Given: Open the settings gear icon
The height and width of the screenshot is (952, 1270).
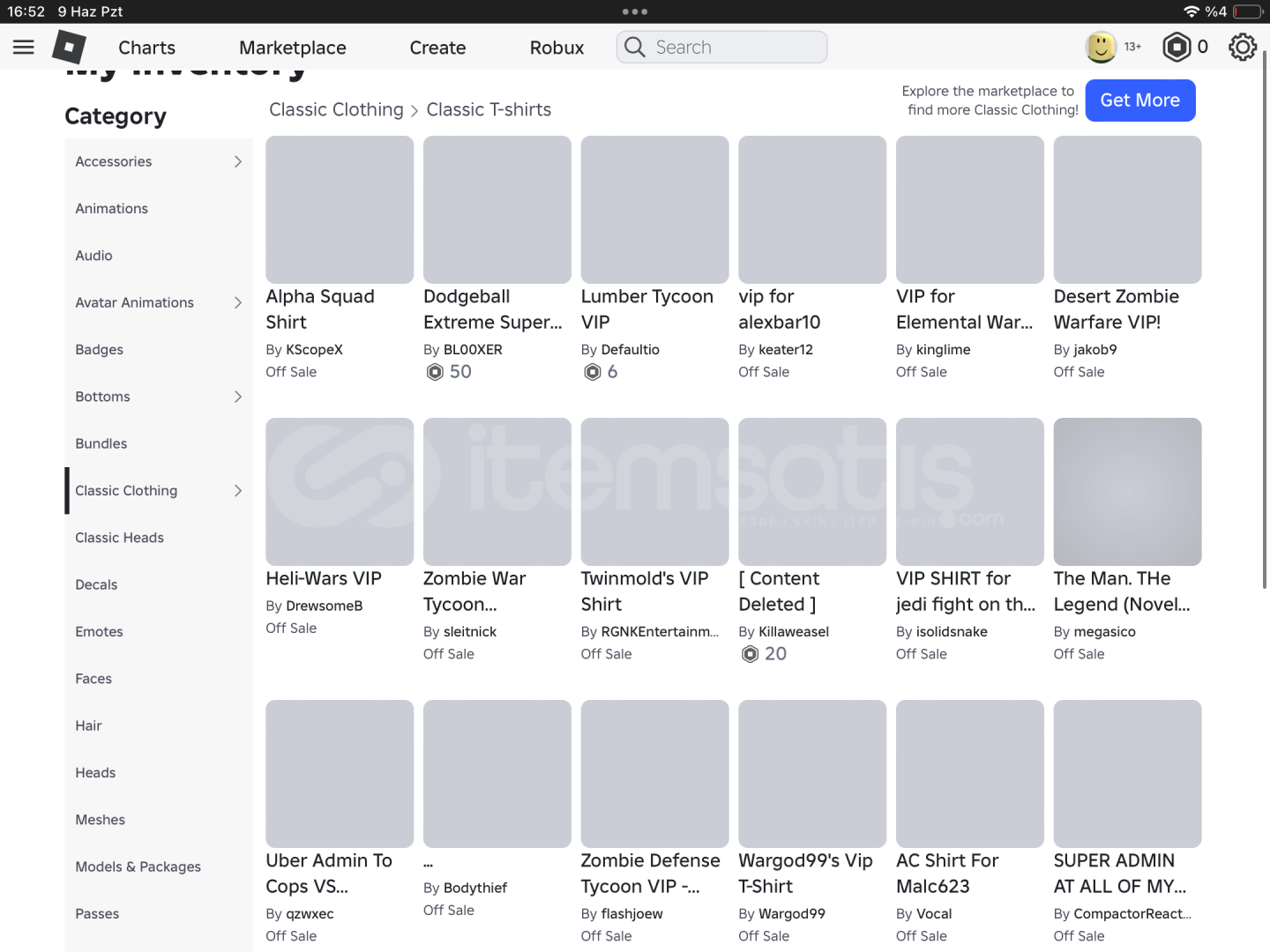Looking at the screenshot, I should tap(1243, 47).
